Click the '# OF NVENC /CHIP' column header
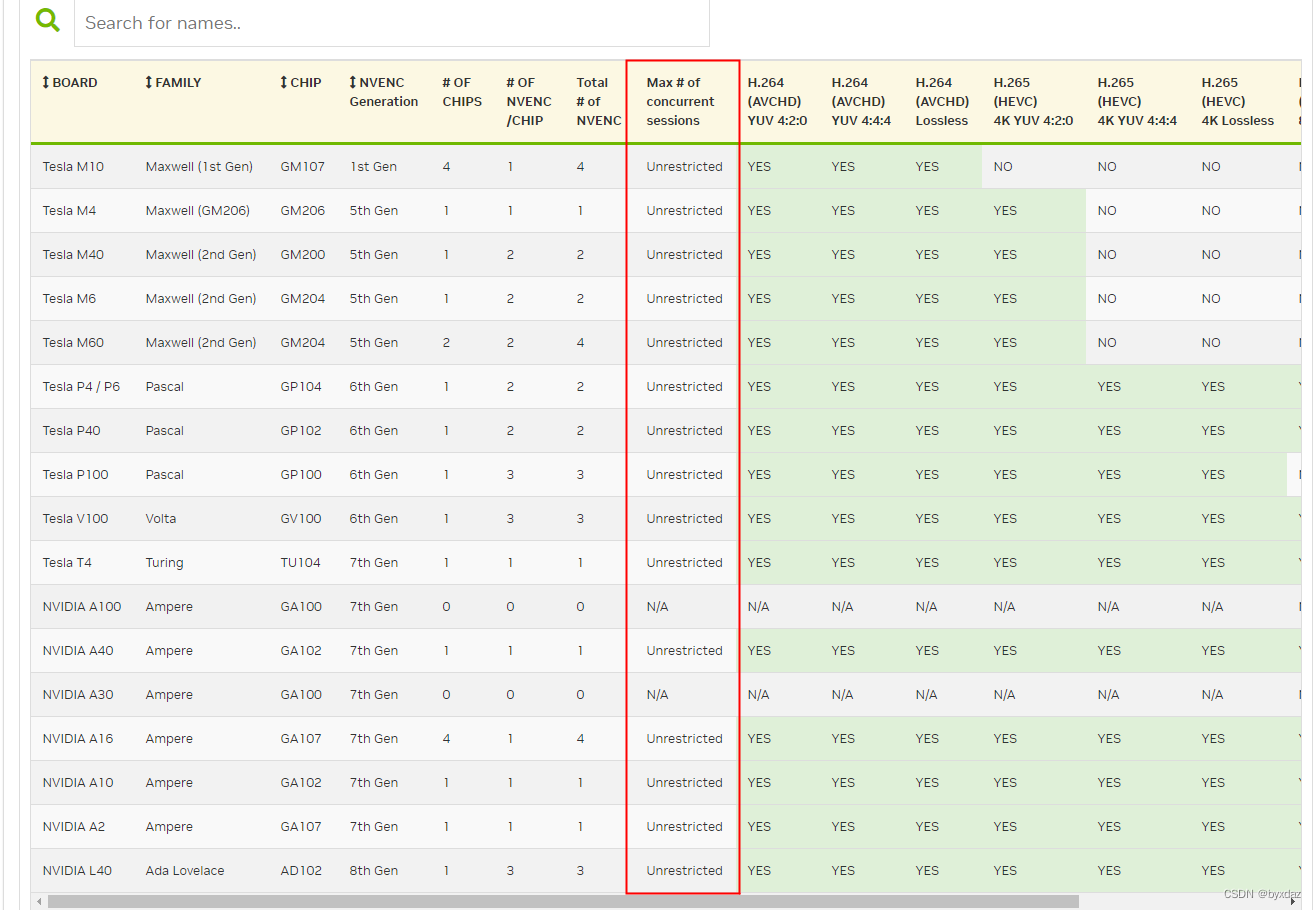This screenshot has height=910, width=1316. 529,101
